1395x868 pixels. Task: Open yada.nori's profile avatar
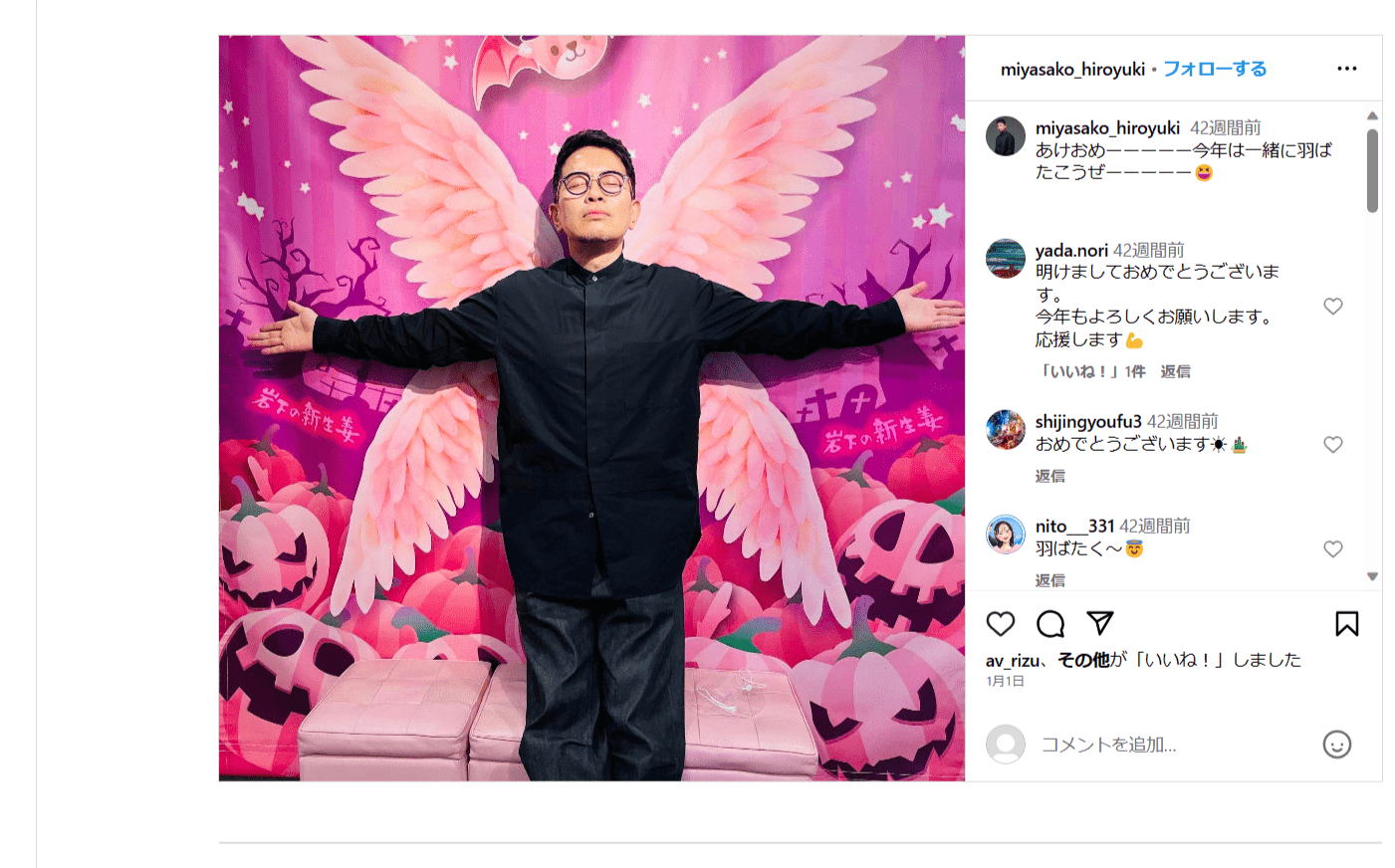coord(1006,259)
